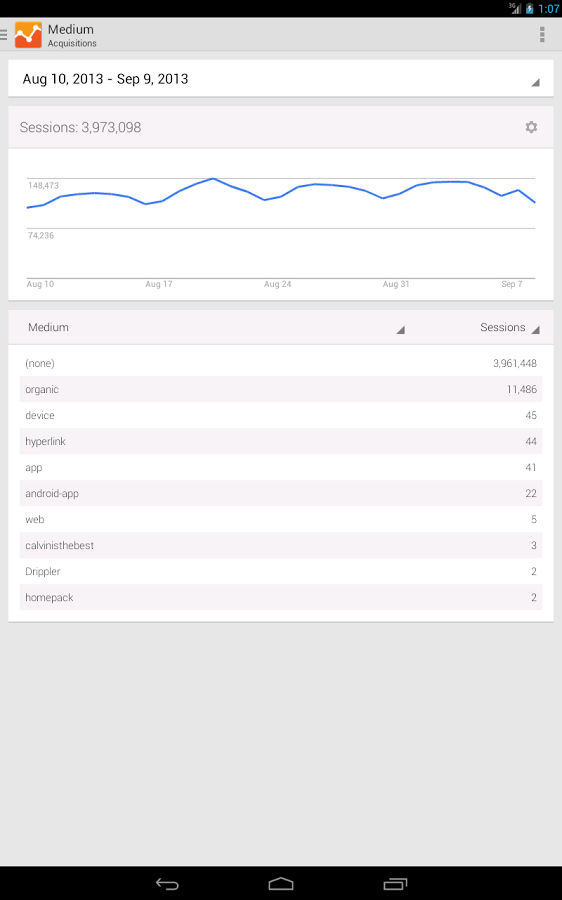
Task: Tap the Android back navigation button
Action: pos(168,884)
